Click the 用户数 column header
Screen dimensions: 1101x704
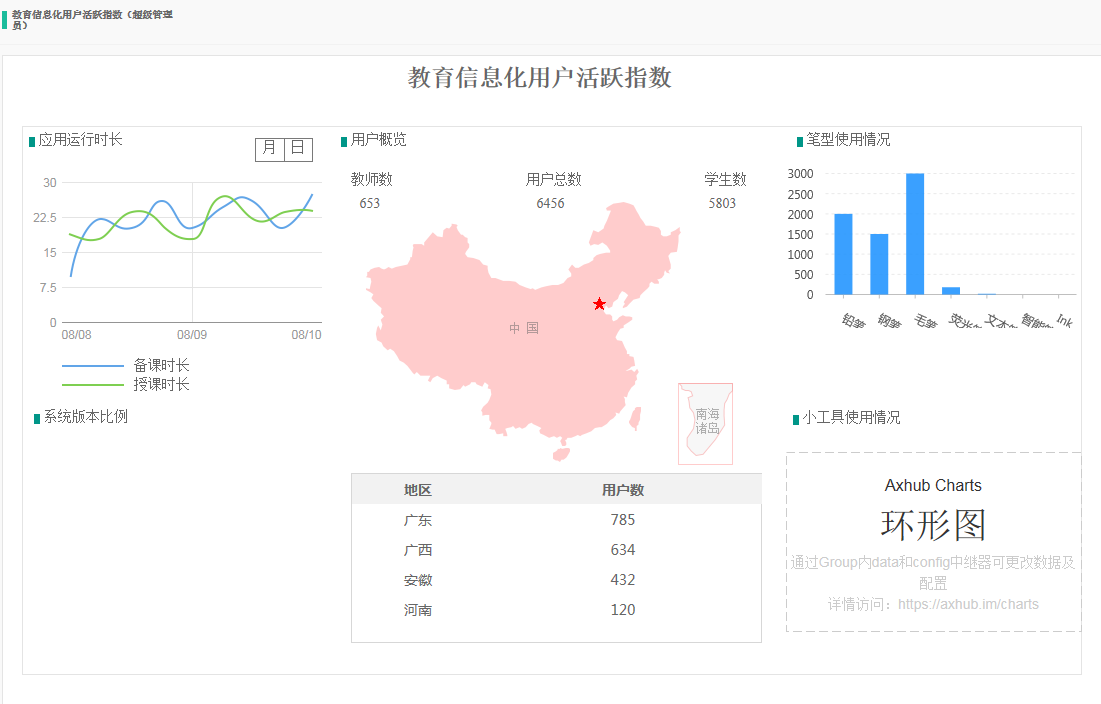[x=622, y=490]
